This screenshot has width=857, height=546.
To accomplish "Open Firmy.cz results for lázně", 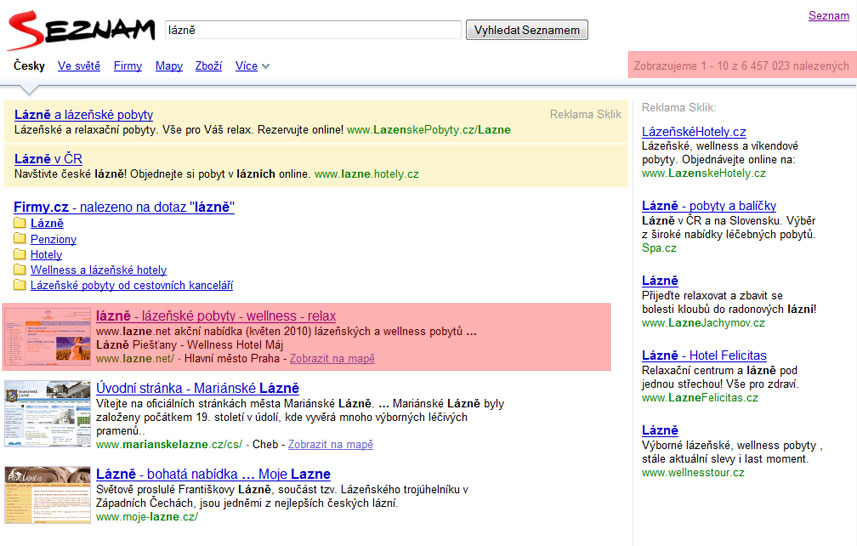I will (124, 207).
